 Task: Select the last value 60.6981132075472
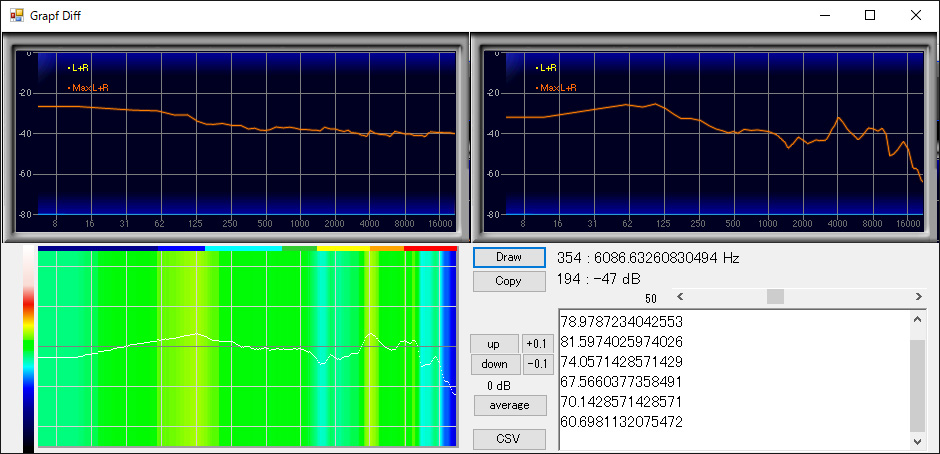[x=621, y=422]
